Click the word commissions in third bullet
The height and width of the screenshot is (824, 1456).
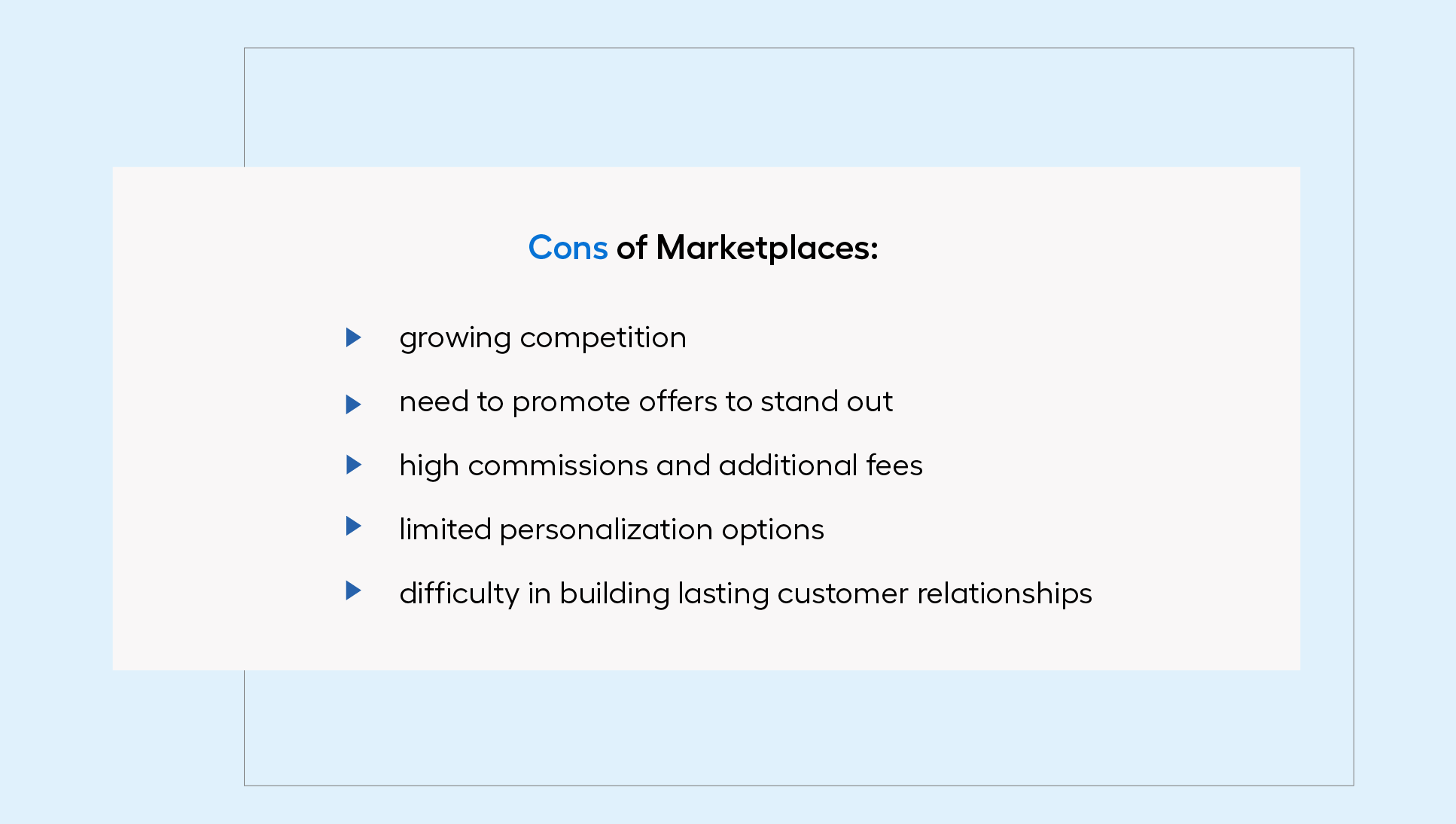557,465
